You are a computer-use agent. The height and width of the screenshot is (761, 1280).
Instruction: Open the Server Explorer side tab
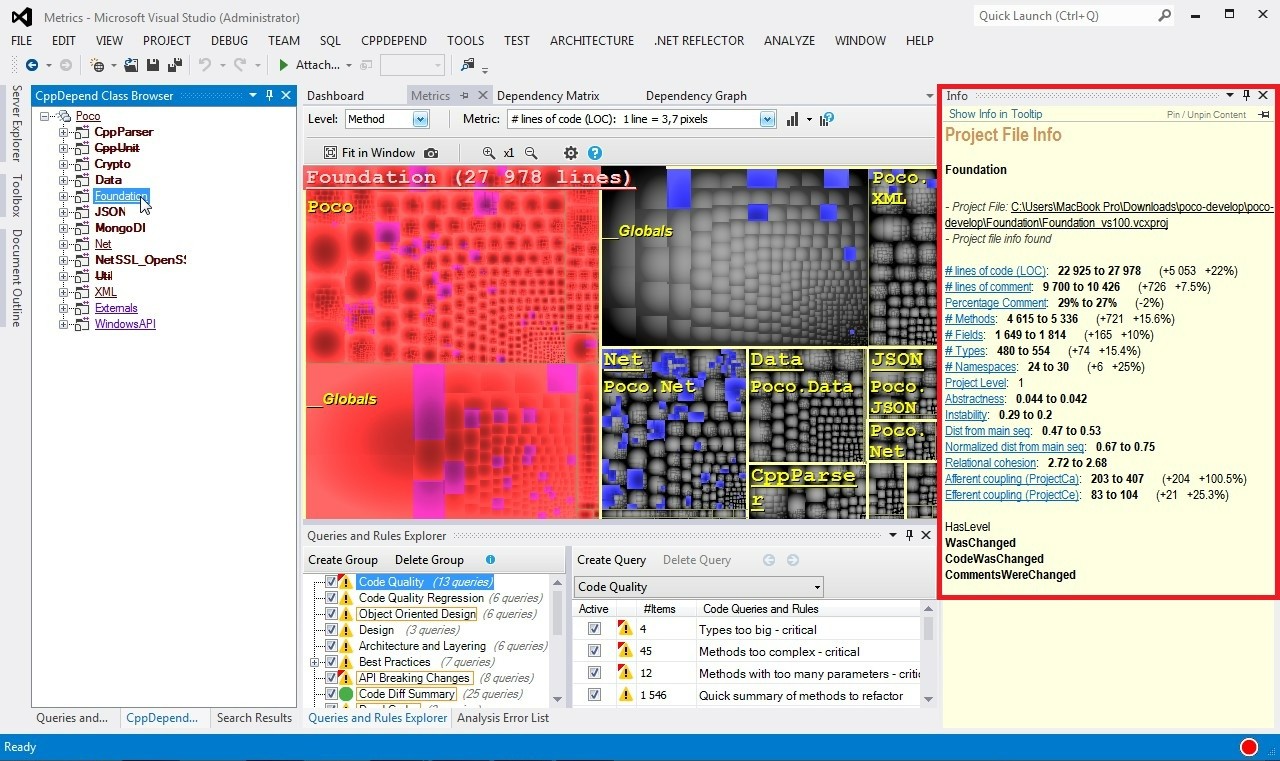pos(16,123)
